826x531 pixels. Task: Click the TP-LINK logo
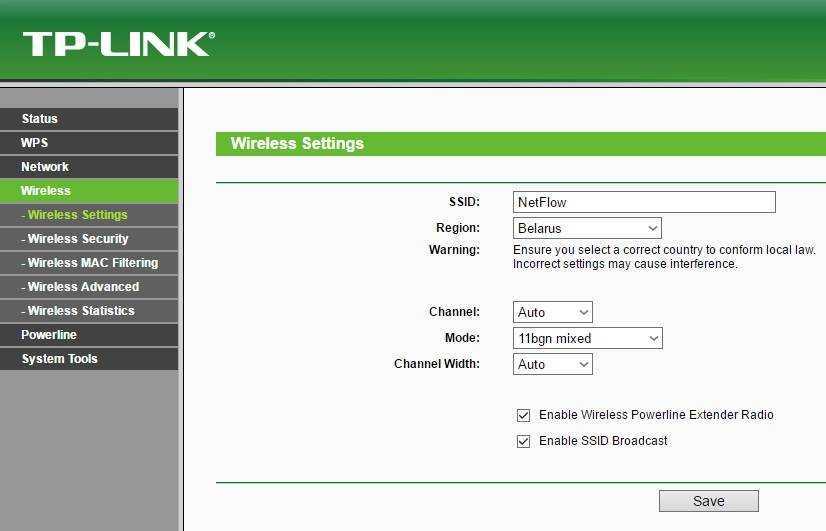[118, 44]
